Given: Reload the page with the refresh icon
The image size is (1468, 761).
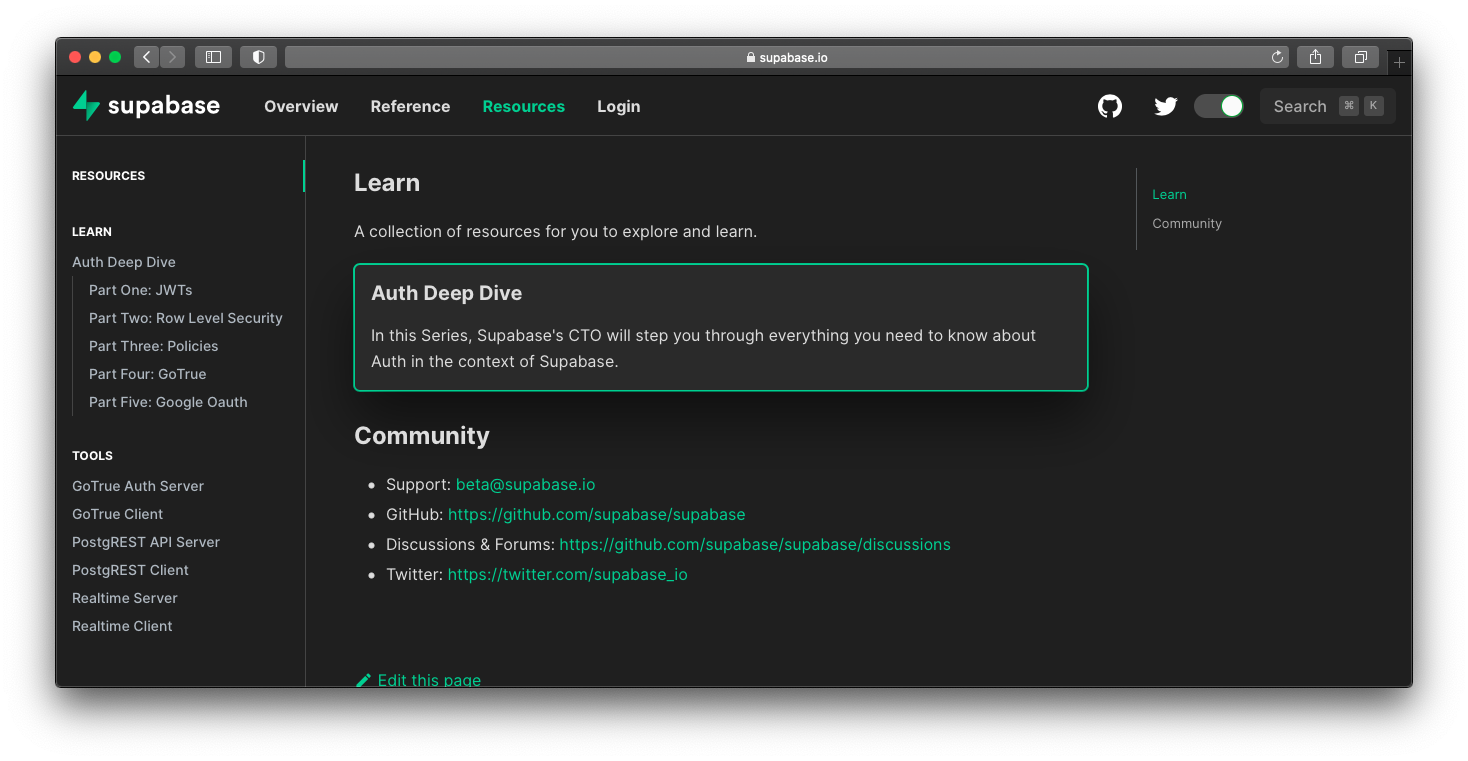Looking at the screenshot, I should [x=1277, y=57].
